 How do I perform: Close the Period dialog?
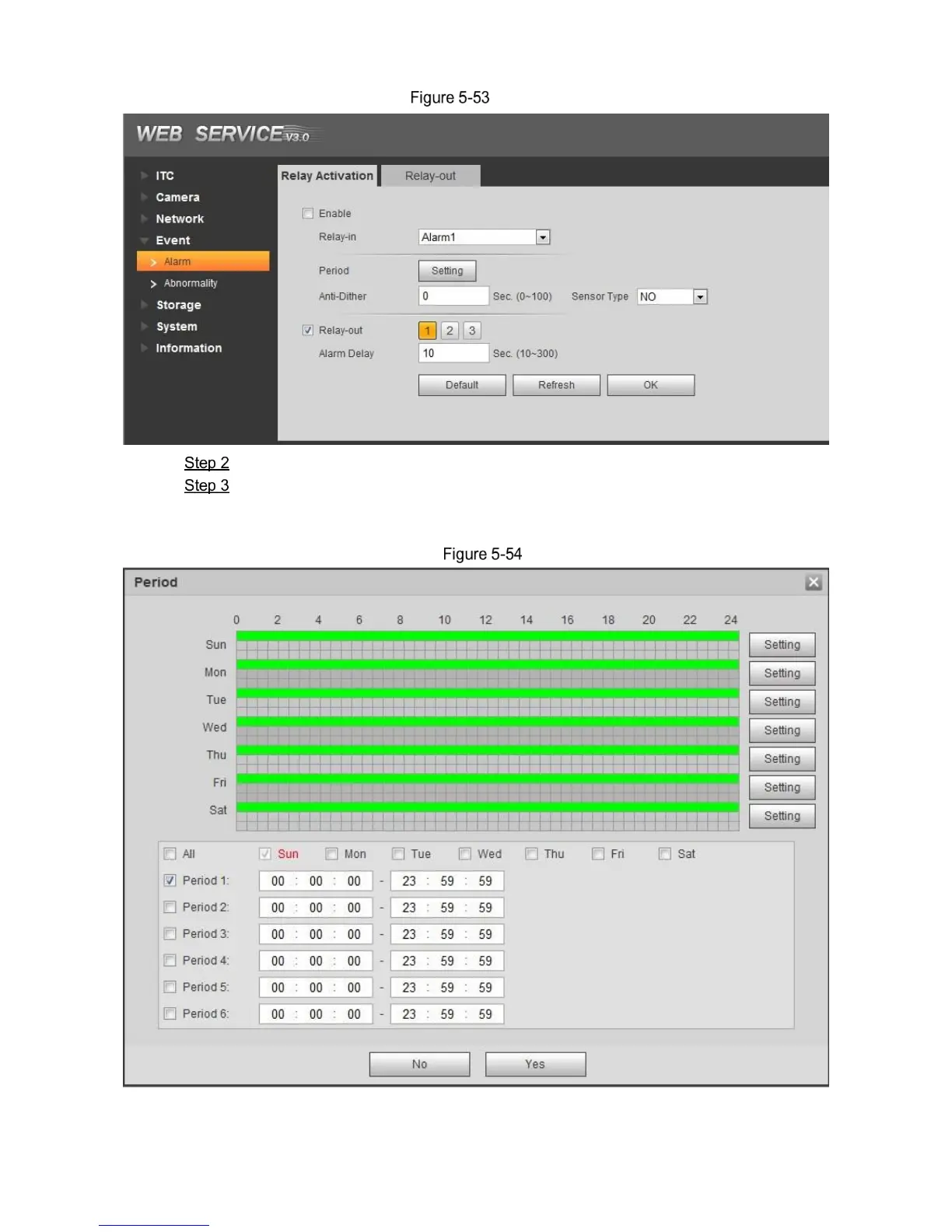[x=814, y=582]
